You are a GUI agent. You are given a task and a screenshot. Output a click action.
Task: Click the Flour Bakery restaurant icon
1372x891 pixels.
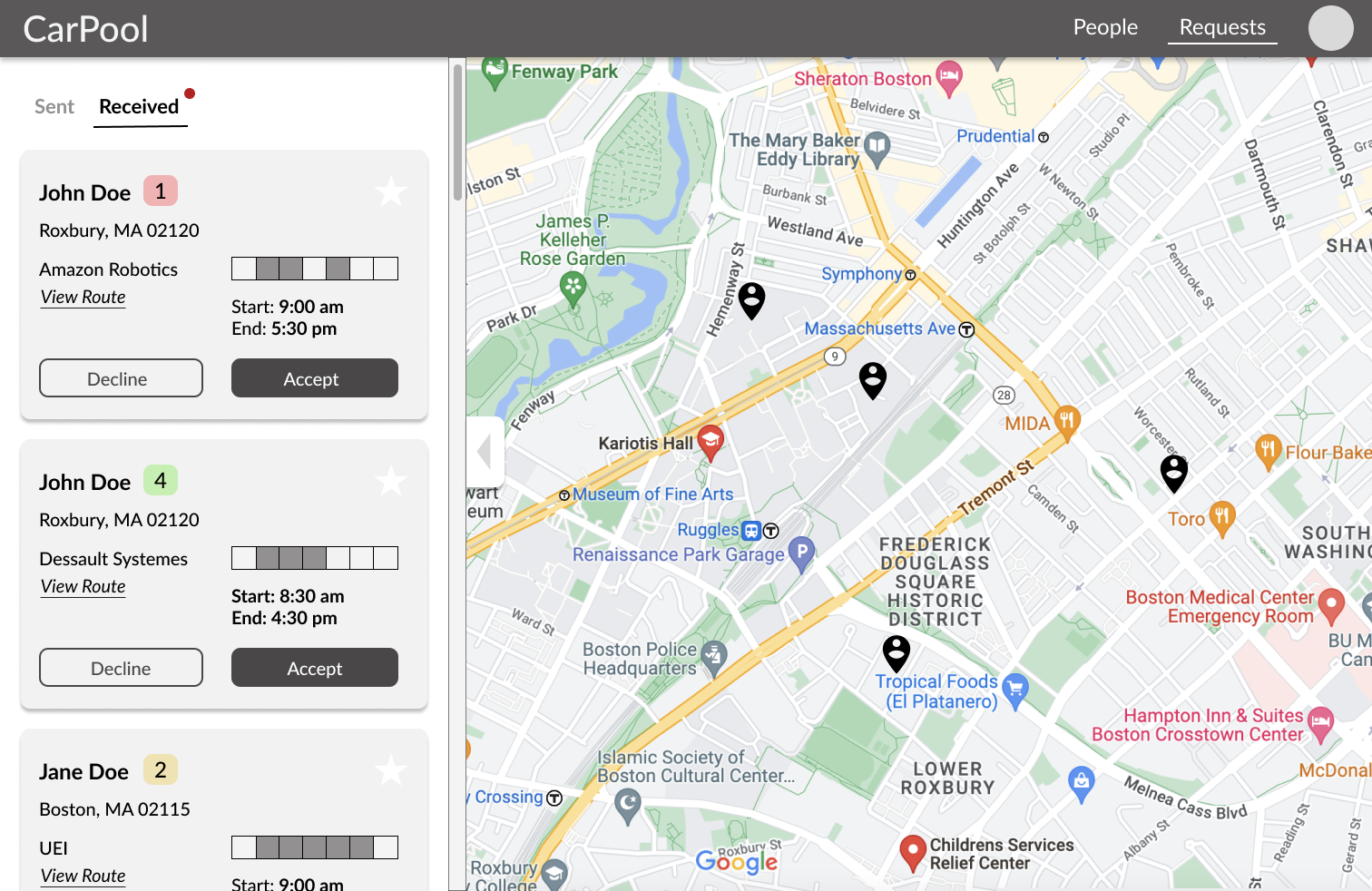1268,452
